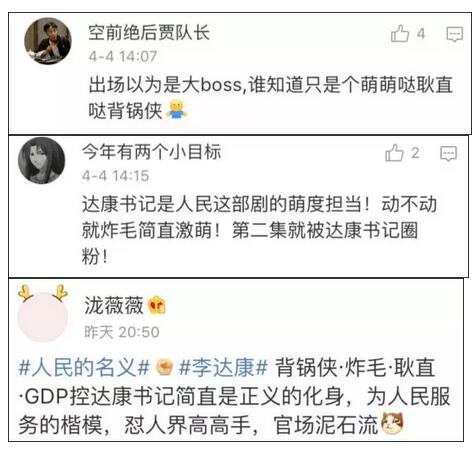Click the emoji between the two hashtags

[165, 367]
